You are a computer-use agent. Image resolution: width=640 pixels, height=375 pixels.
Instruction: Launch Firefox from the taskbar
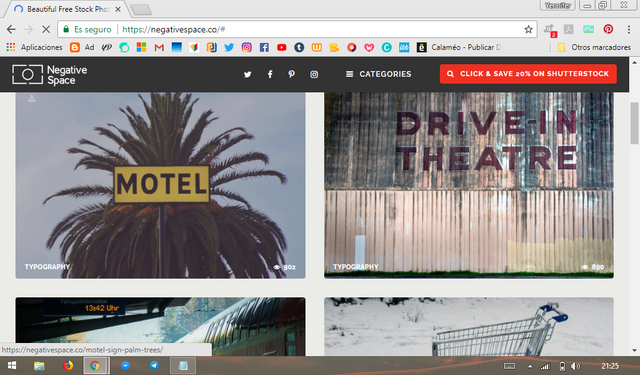pos(68,366)
